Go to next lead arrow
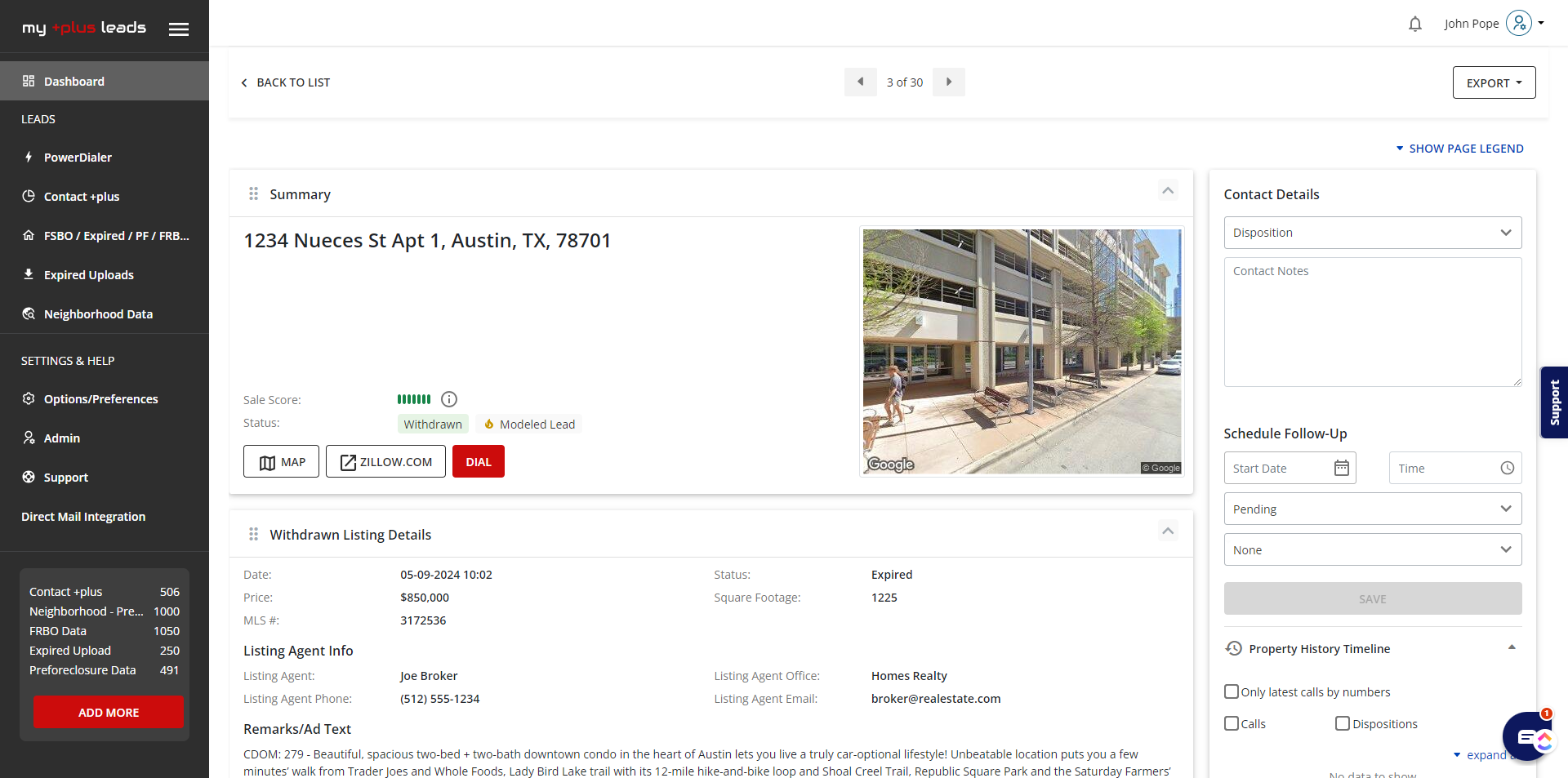 tap(948, 82)
